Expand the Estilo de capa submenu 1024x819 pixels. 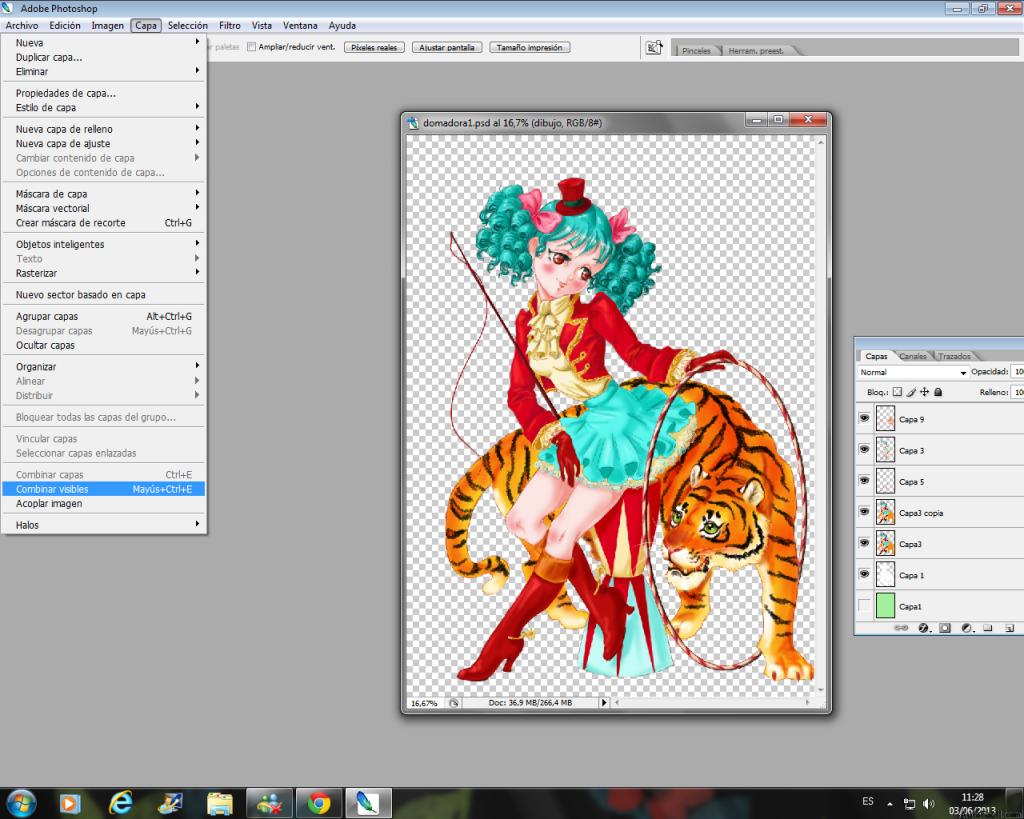coord(103,107)
